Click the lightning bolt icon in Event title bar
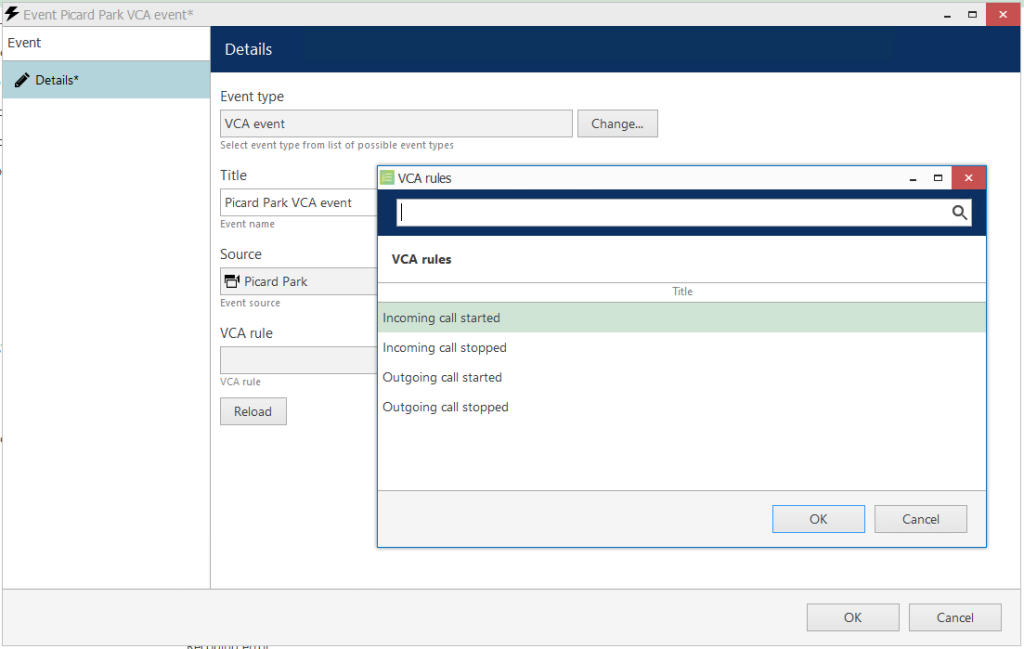The width and height of the screenshot is (1024, 649). click(12, 14)
